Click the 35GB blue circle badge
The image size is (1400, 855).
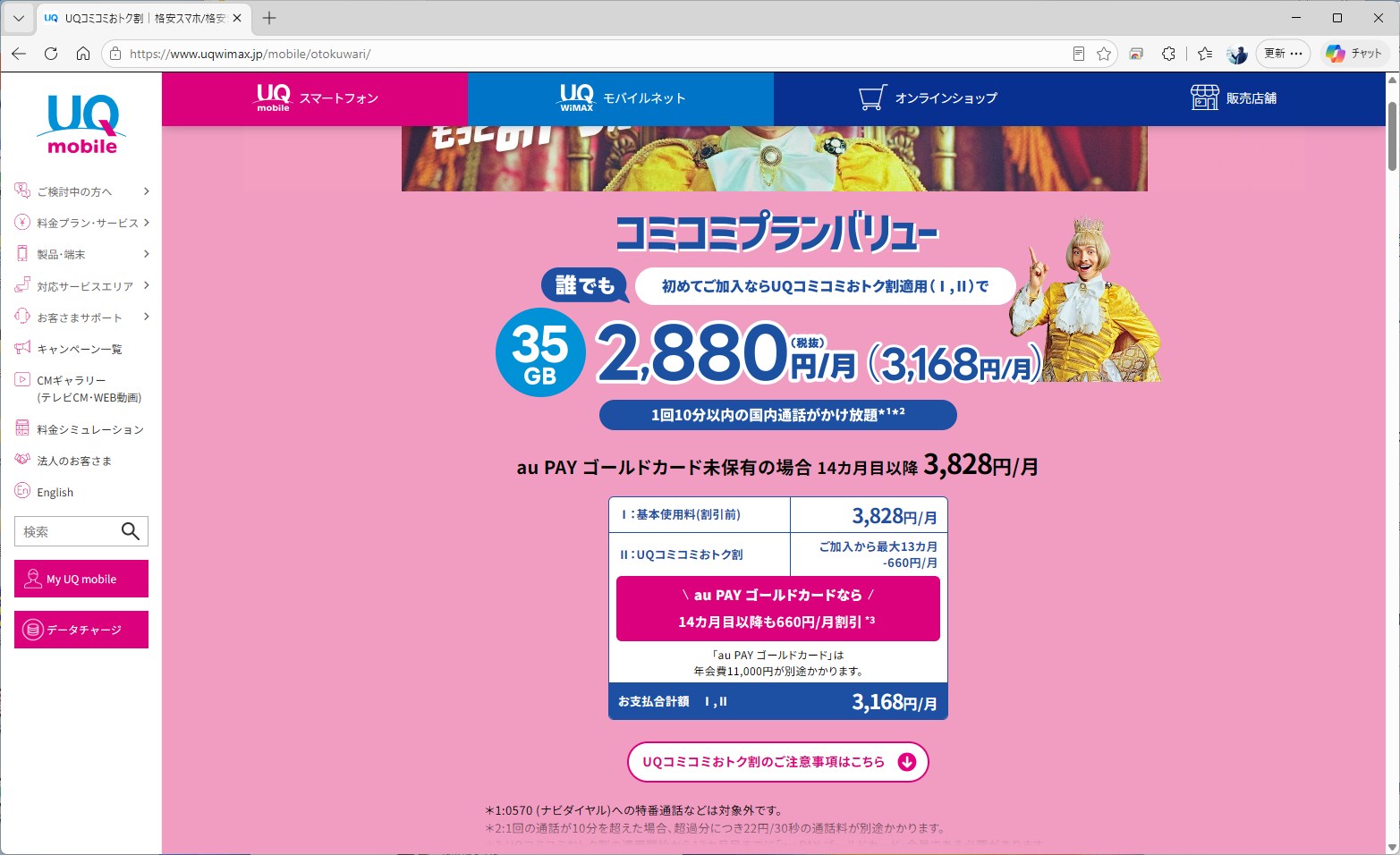pos(540,352)
